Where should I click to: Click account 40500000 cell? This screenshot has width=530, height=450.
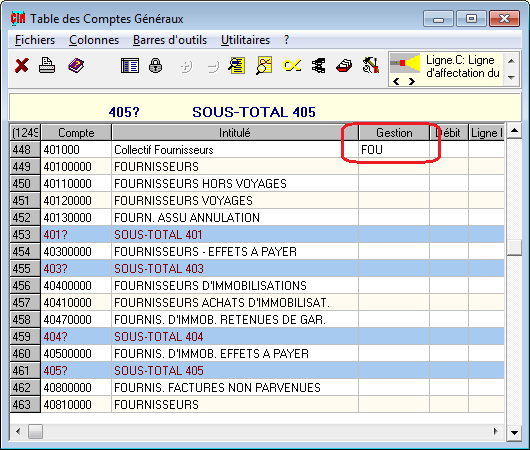pyautogui.click(x=76, y=354)
